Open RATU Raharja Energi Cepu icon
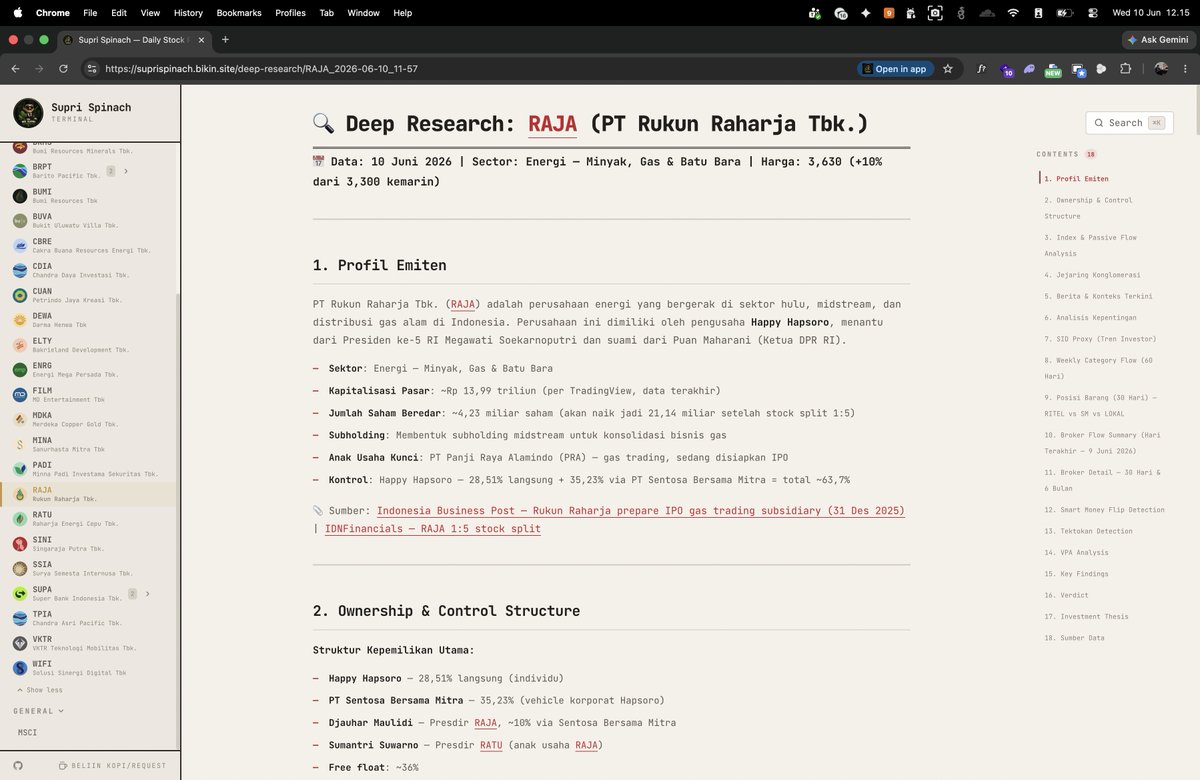This screenshot has height=780, width=1200. (x=20, y=519)
